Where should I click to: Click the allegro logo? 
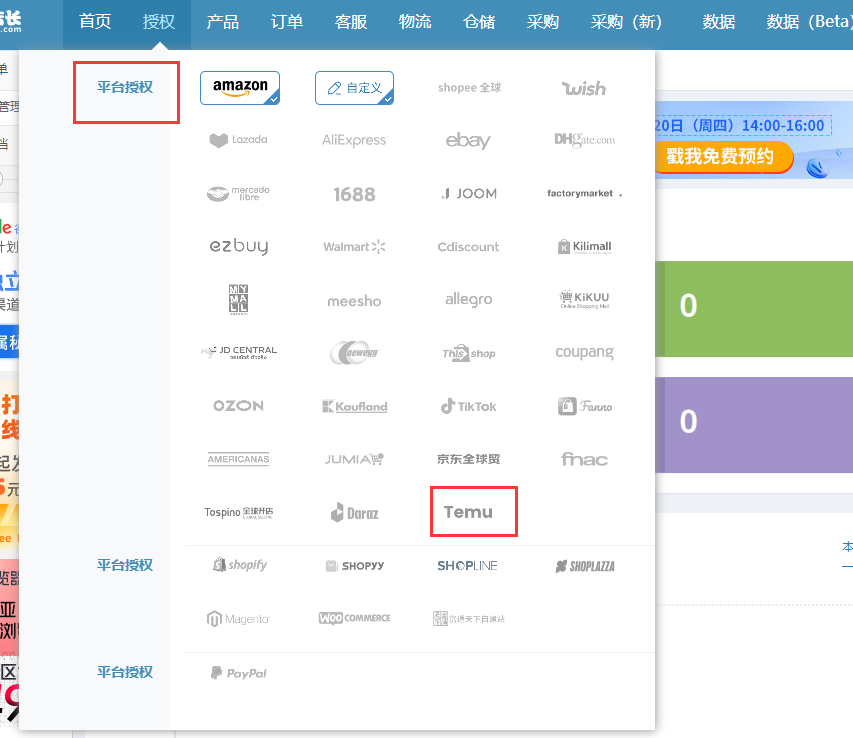point(468,299)
